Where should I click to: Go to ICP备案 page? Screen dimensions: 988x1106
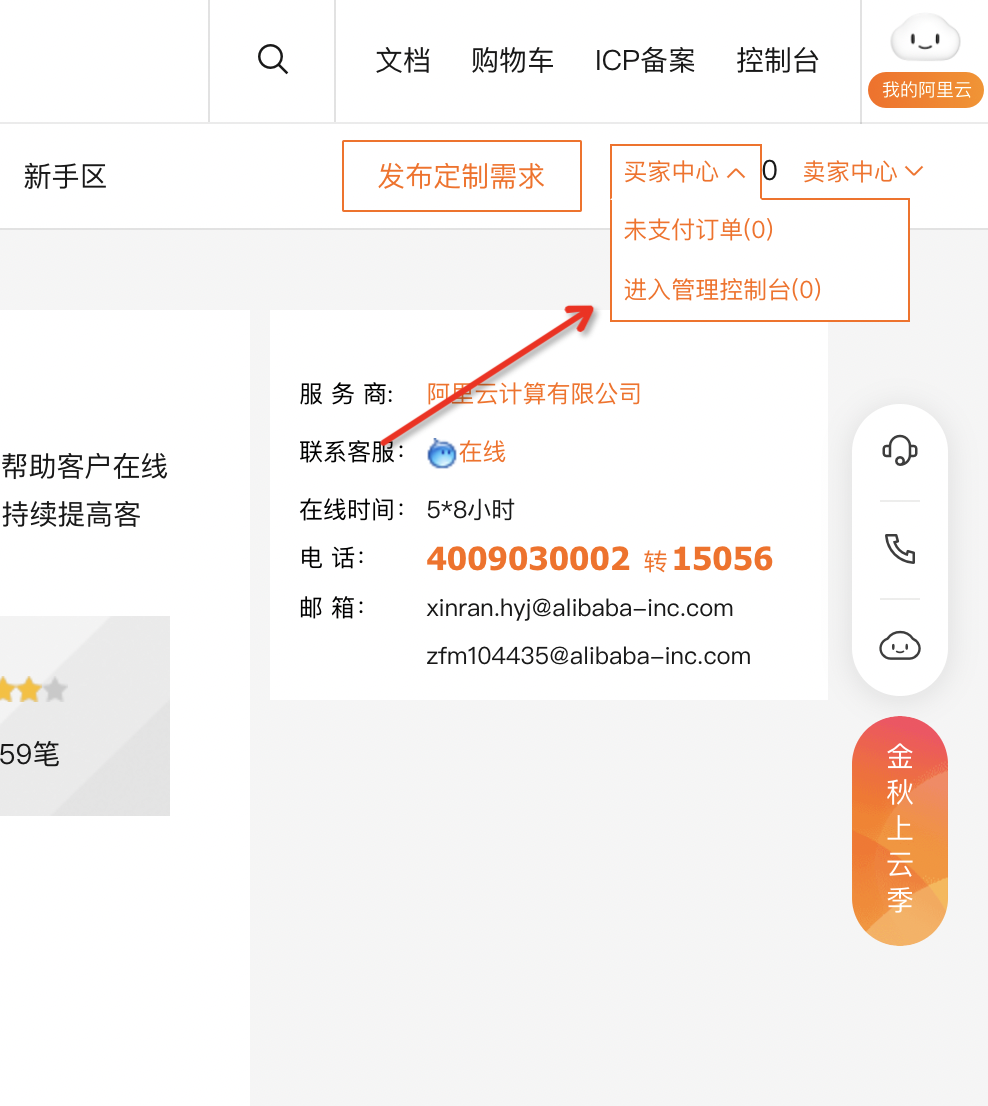[645, 61]
